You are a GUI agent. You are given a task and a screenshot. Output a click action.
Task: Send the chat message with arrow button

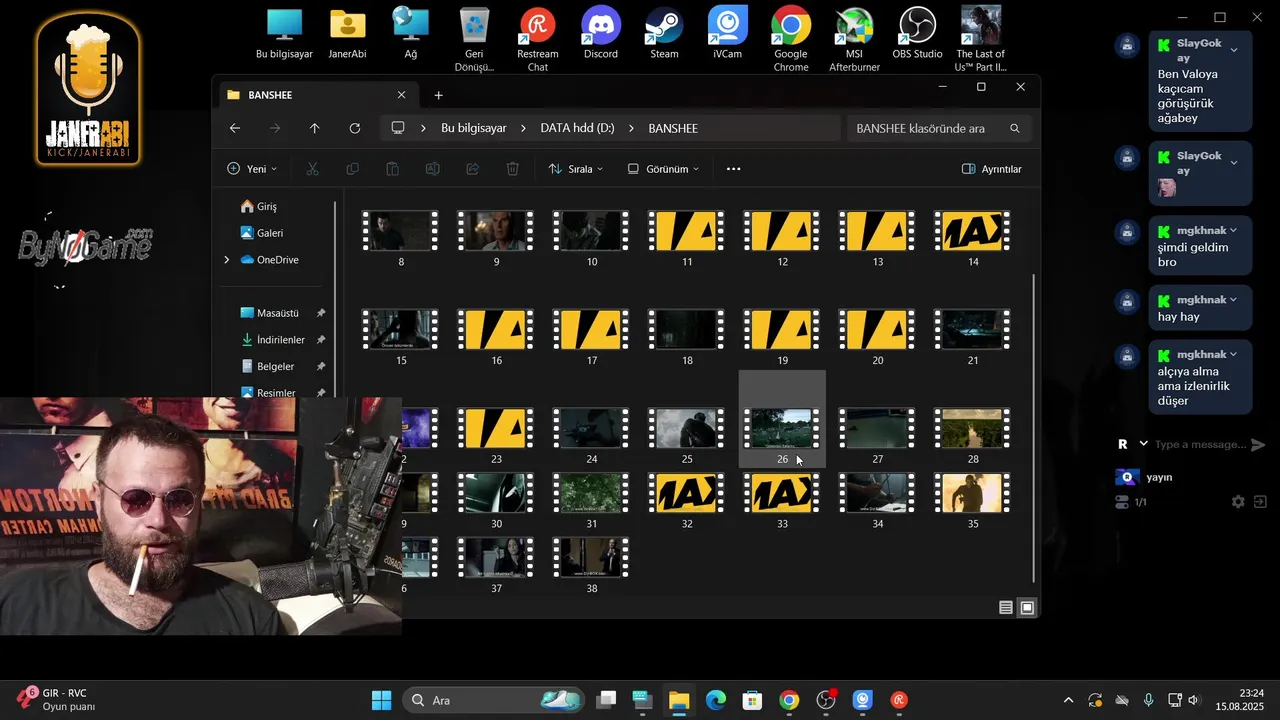pyautogui.click(x=1258, y=445)
